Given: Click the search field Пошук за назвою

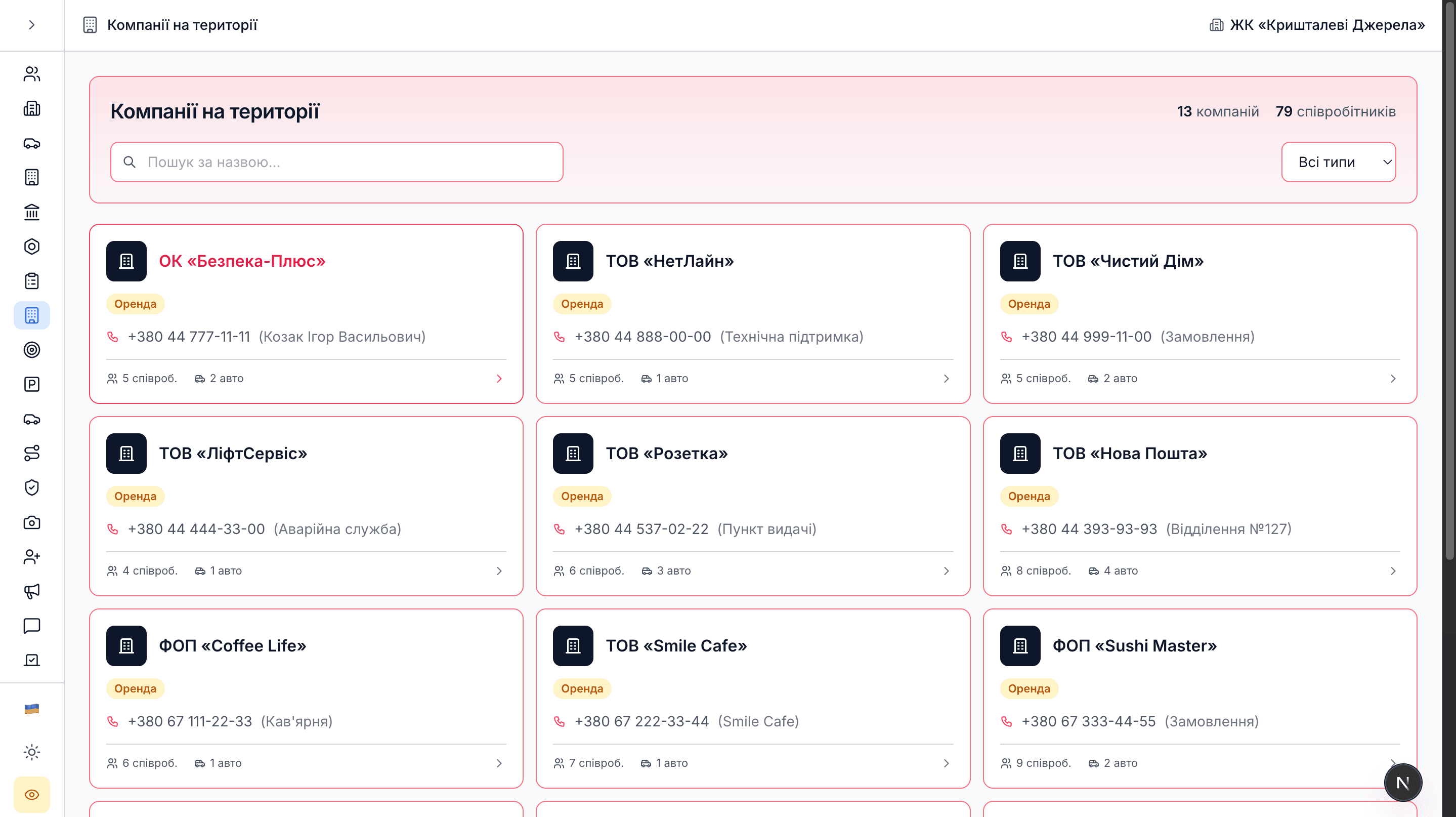Looking at the screenshot, I should click(337, 162).
